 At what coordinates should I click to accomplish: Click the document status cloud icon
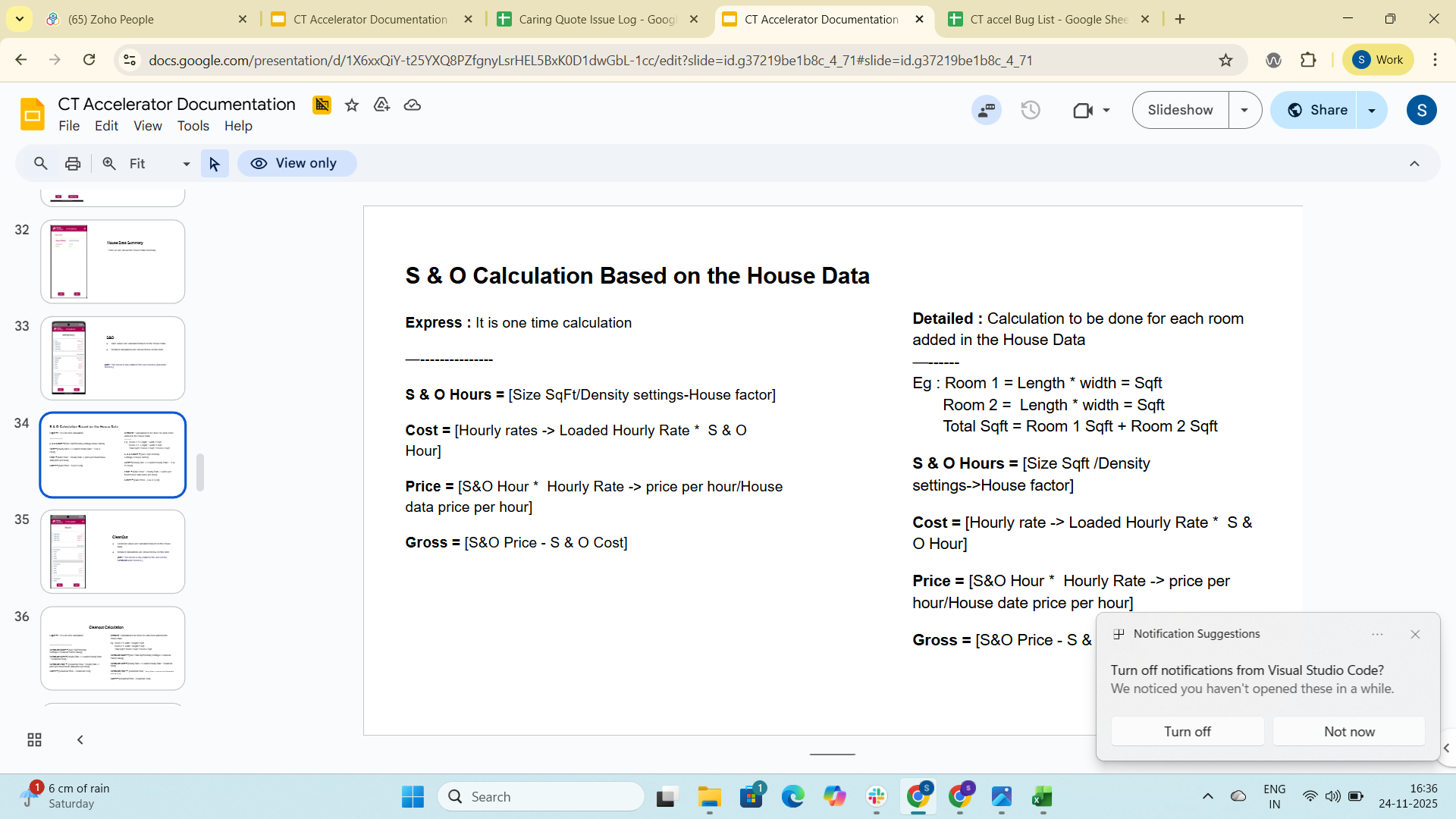point(413,105)
